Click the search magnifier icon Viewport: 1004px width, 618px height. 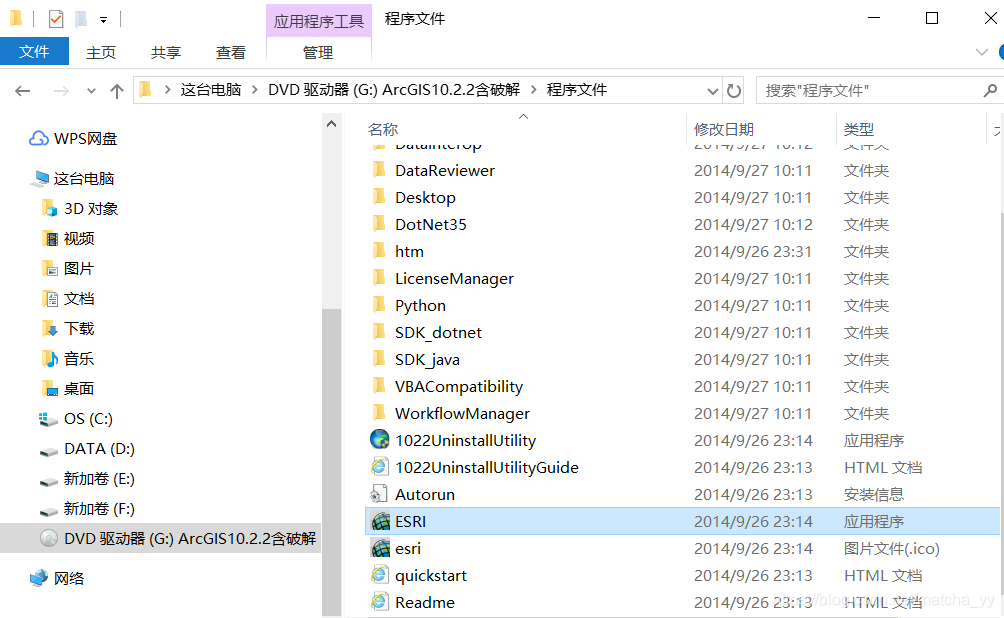[989, 90]
